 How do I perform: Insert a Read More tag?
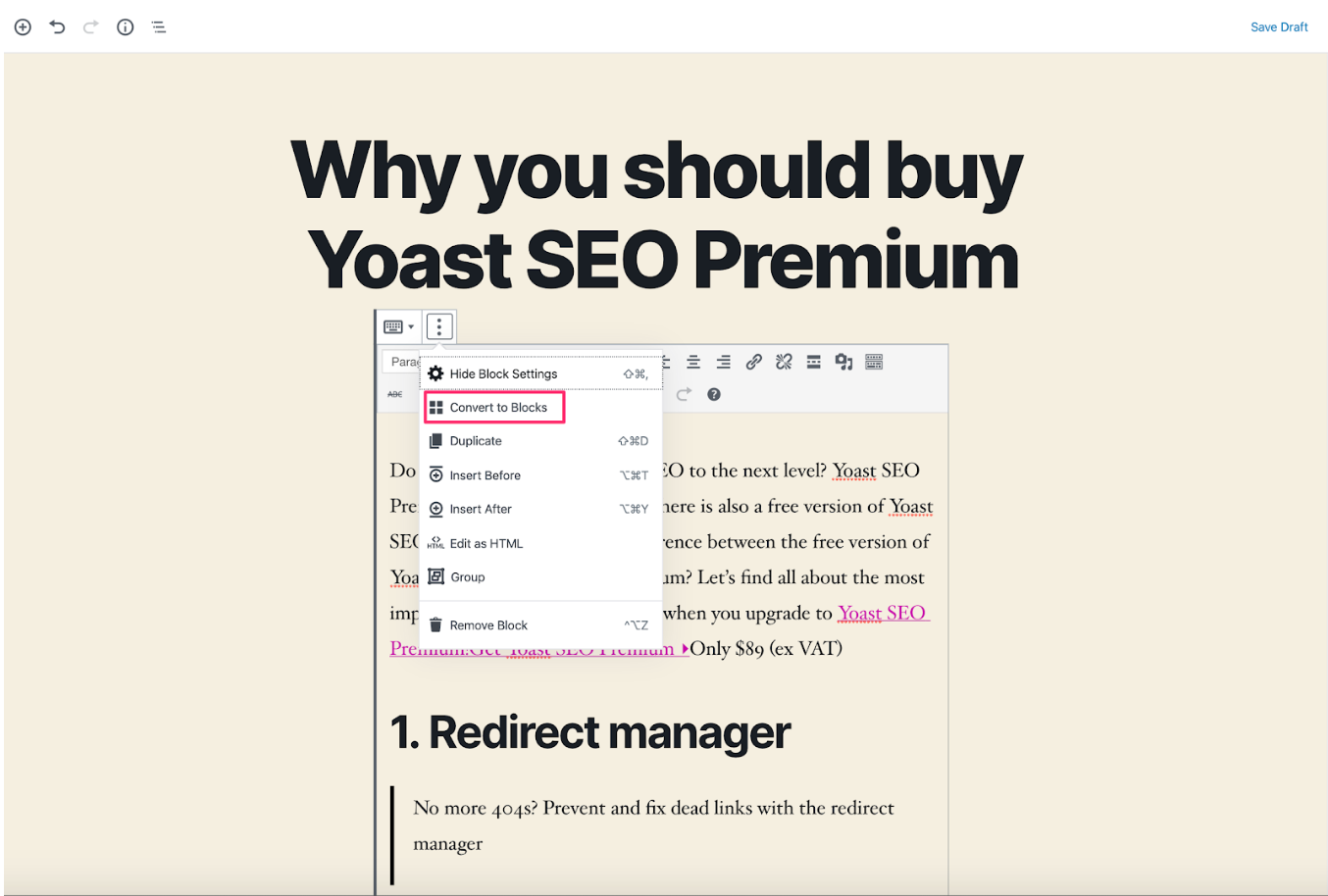(813, 361)
